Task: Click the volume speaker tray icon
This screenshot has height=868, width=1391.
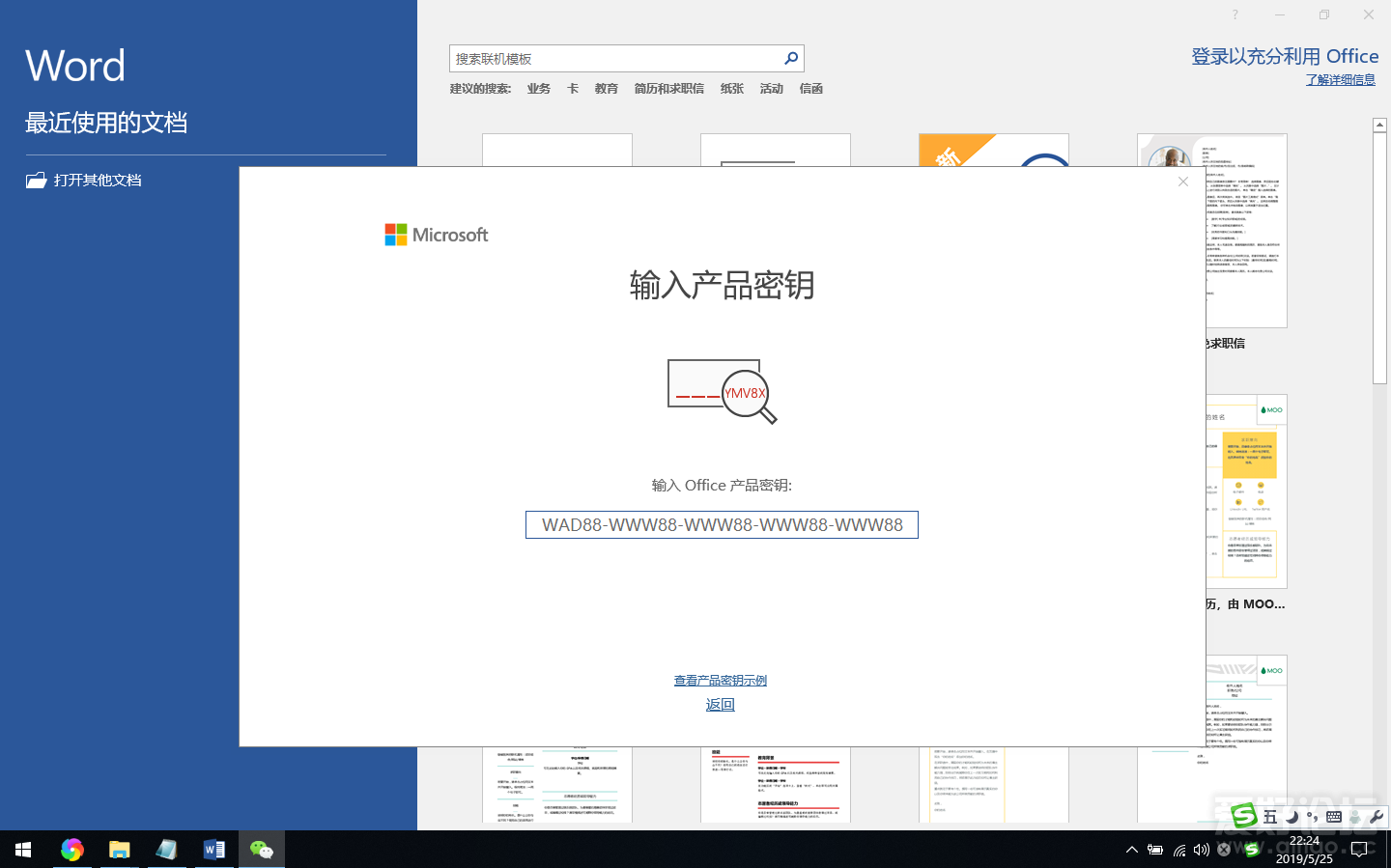Action: (x=1201, y=851)
